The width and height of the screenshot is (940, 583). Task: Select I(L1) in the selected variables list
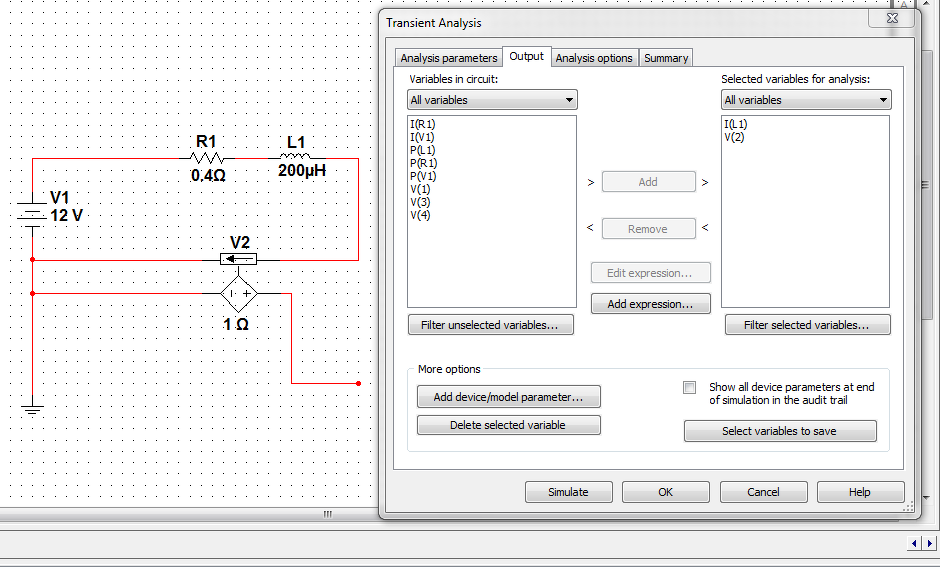coord(736,124)
